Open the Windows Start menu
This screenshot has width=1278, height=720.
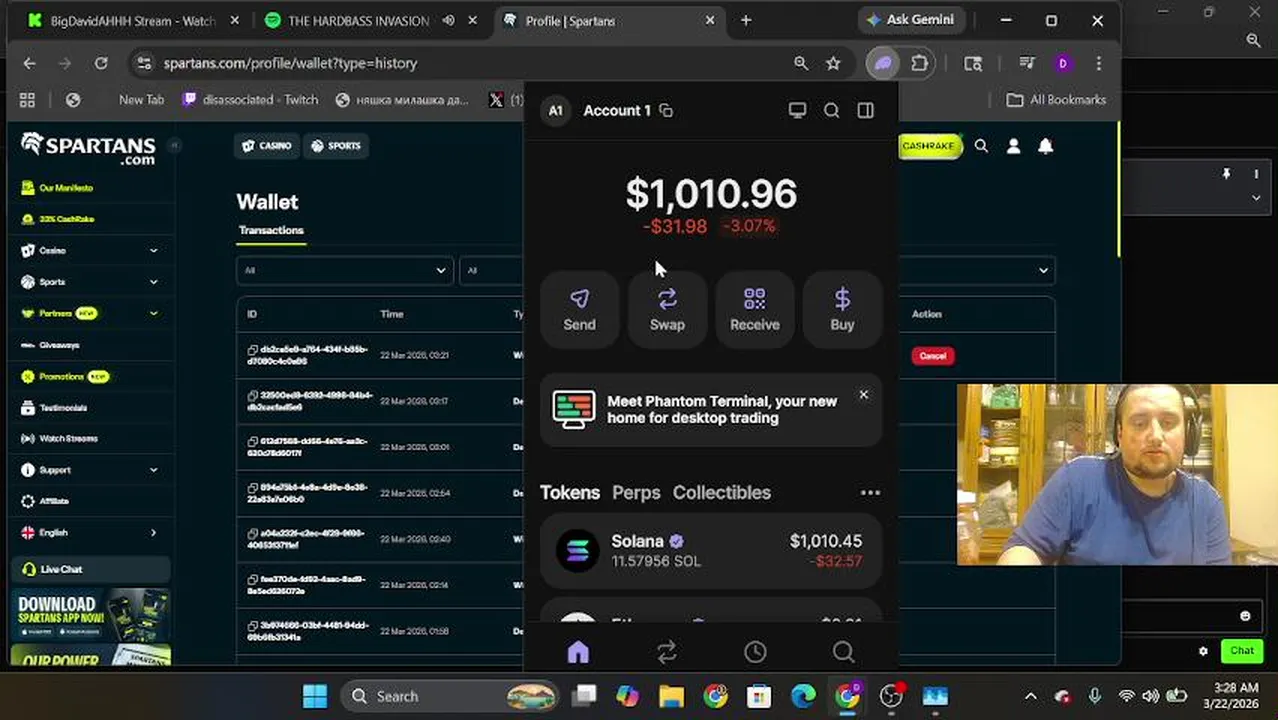[x=314, y=696]
